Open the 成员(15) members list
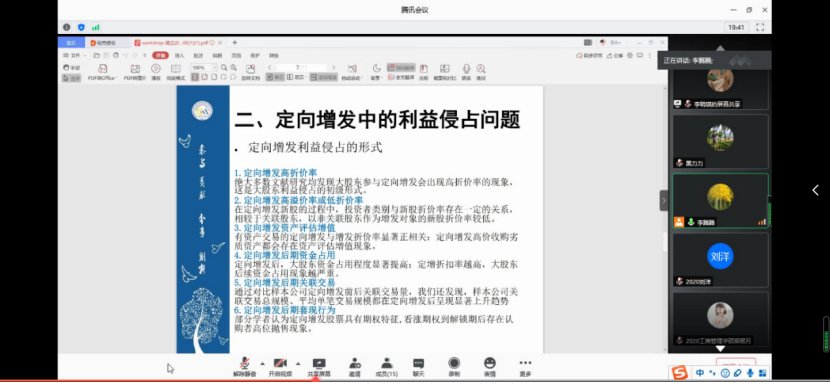The image size is (830, 383). [387, 367]
